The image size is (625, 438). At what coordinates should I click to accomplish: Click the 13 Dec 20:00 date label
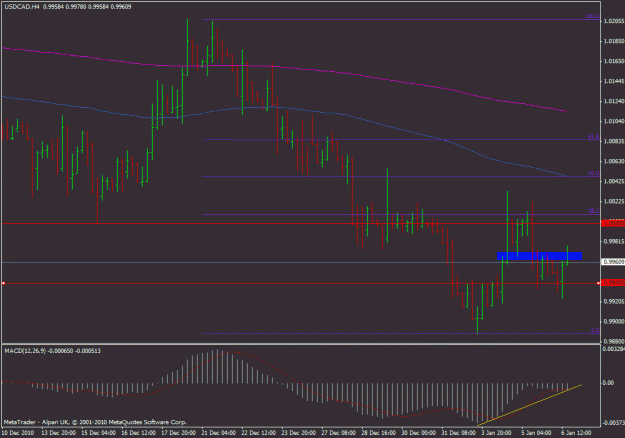[59, 432]
